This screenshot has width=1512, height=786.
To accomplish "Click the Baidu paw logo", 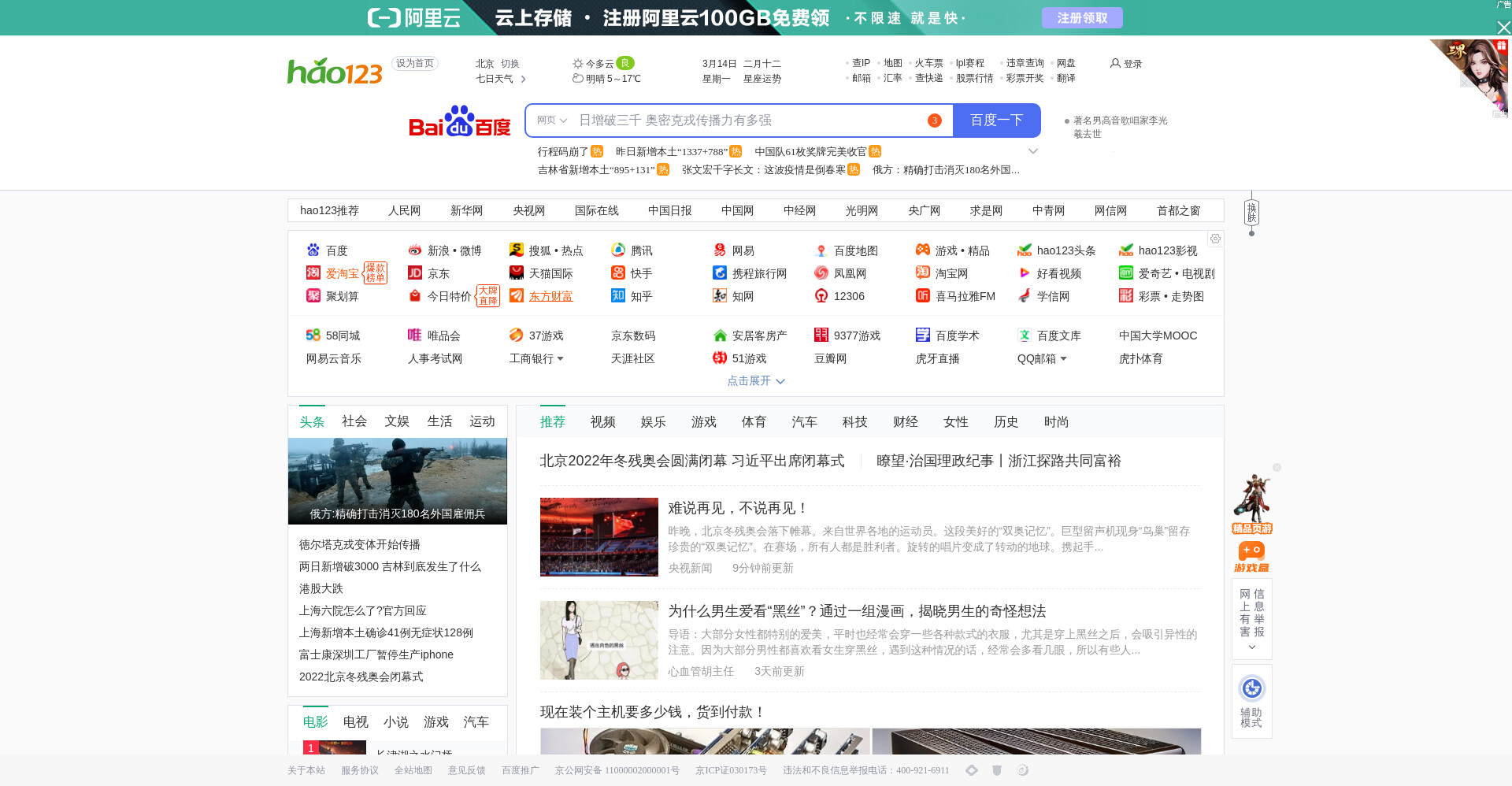I will pyautogui.click(x=459, y=121).
